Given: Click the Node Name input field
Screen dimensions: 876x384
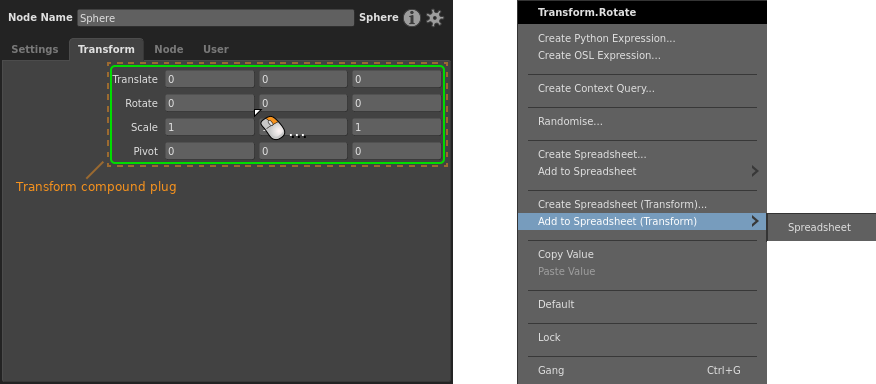Looking at the screenshot, I should [216, 18].
